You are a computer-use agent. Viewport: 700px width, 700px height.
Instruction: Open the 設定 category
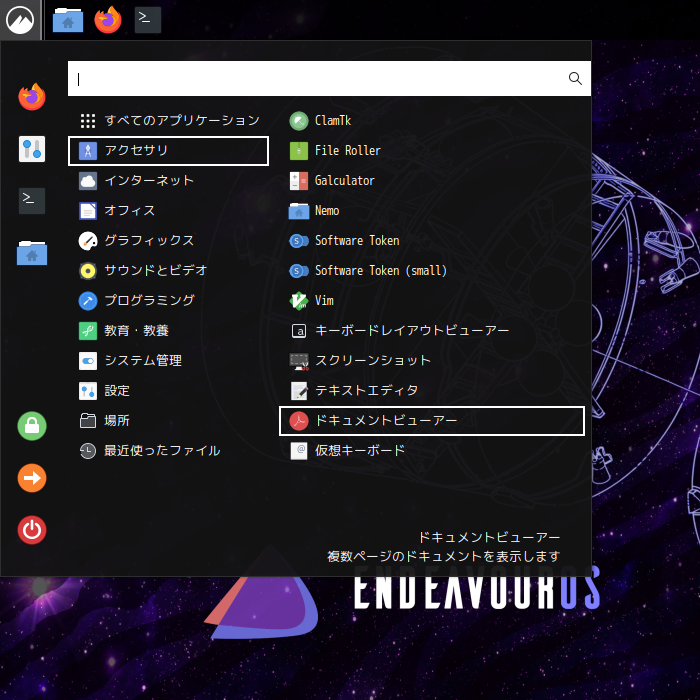(x=168, y=391)
